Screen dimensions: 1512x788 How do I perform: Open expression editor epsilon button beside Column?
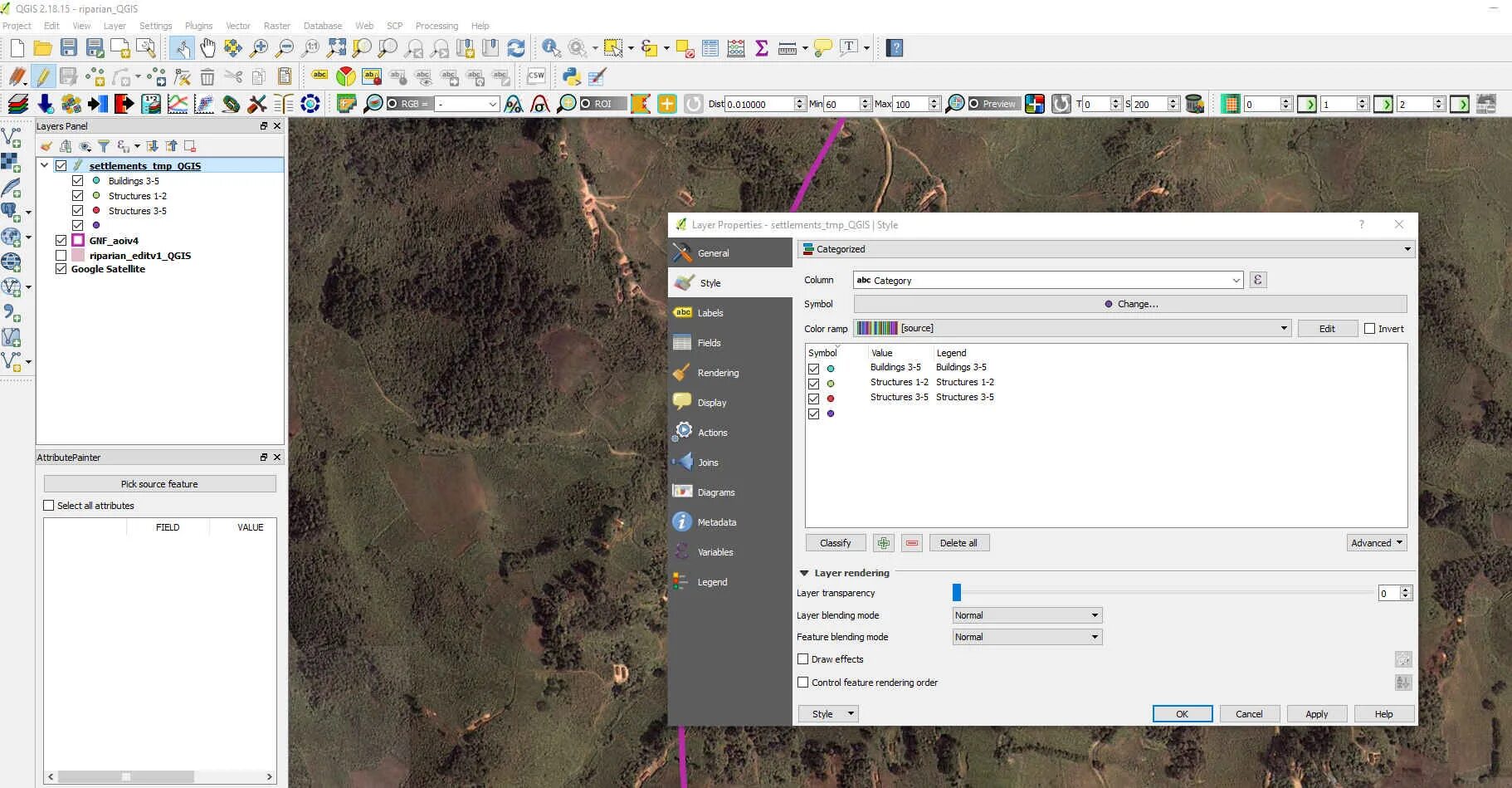click(x=1258, y=280)
